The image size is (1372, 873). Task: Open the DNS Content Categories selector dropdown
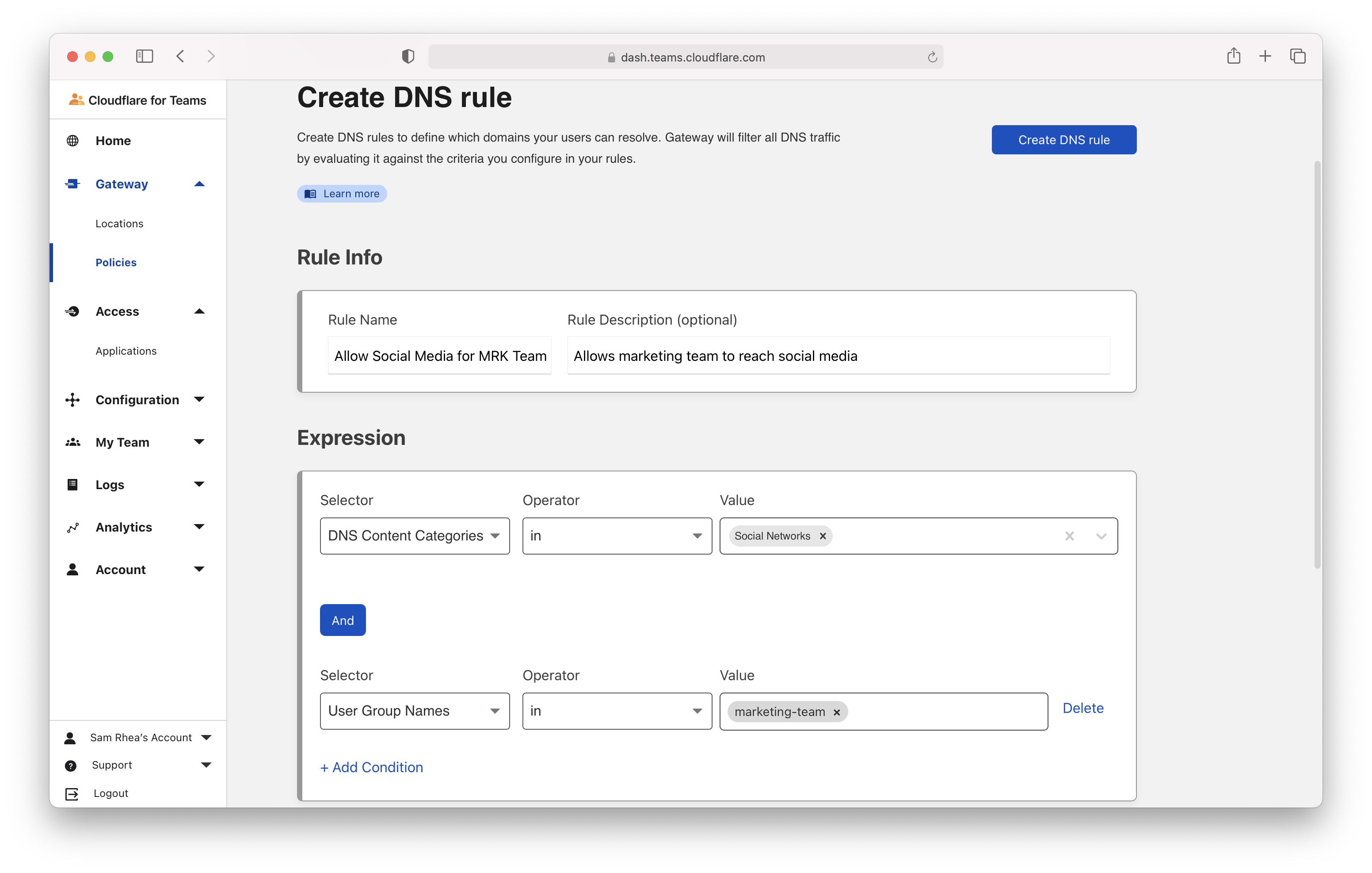(414, 536)
